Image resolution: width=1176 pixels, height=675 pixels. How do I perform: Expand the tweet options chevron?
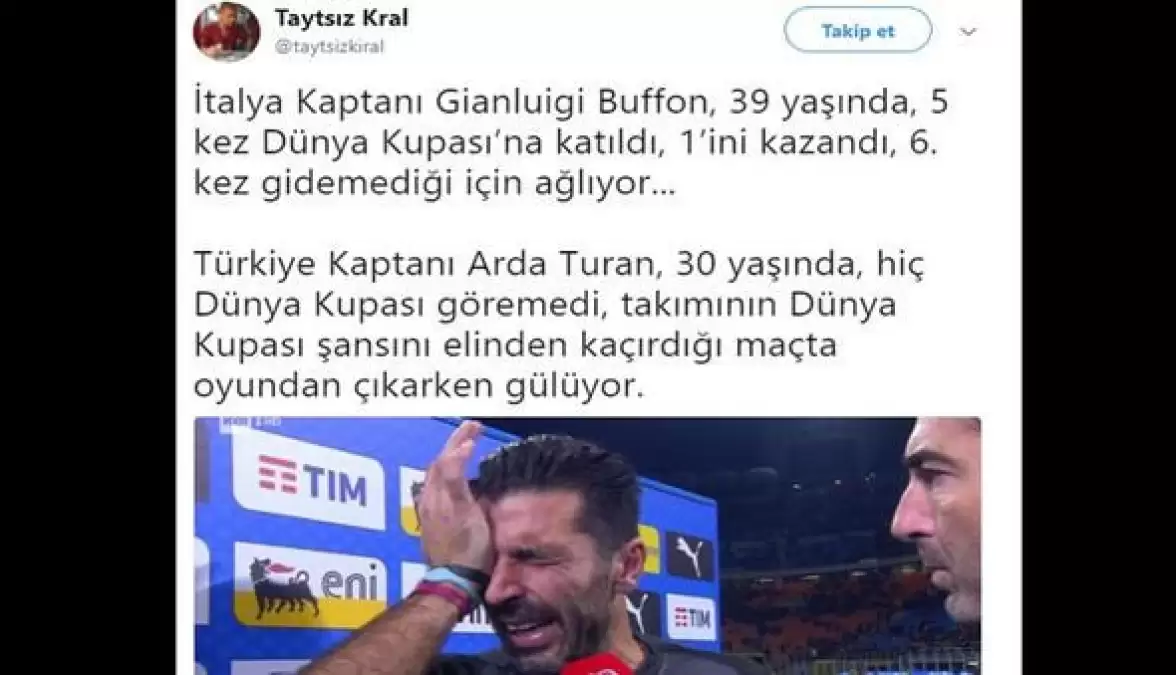(x=968, y=32)
